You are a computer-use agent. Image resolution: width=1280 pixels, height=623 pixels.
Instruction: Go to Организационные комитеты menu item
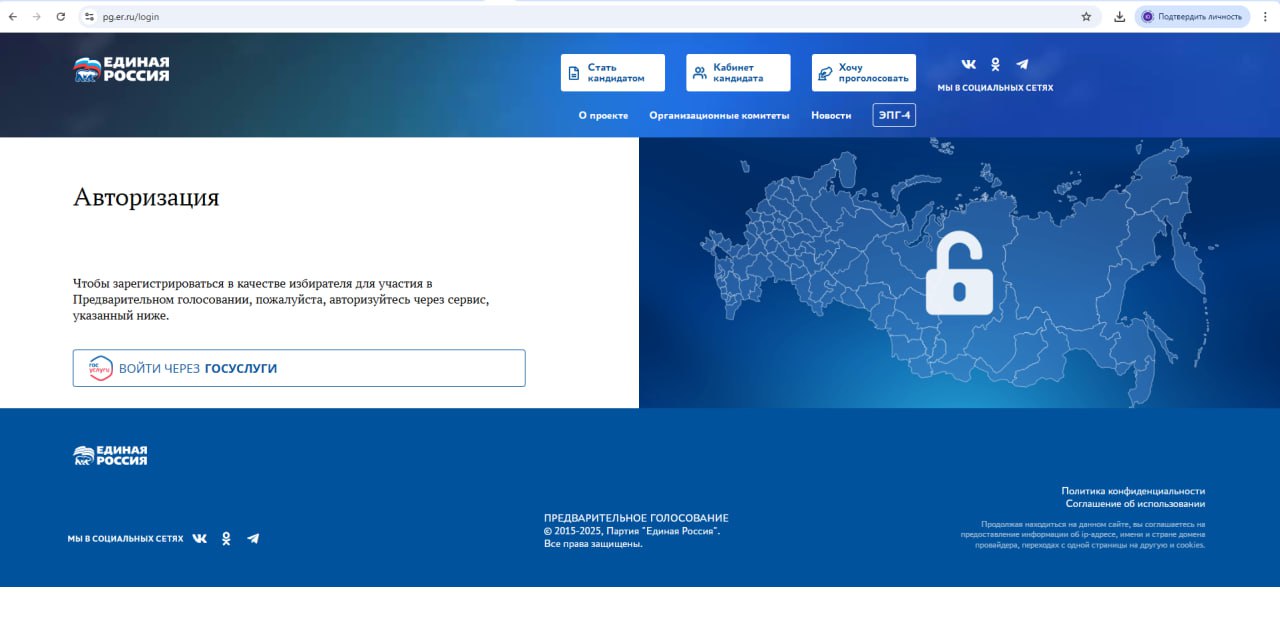tap(719, 115)
